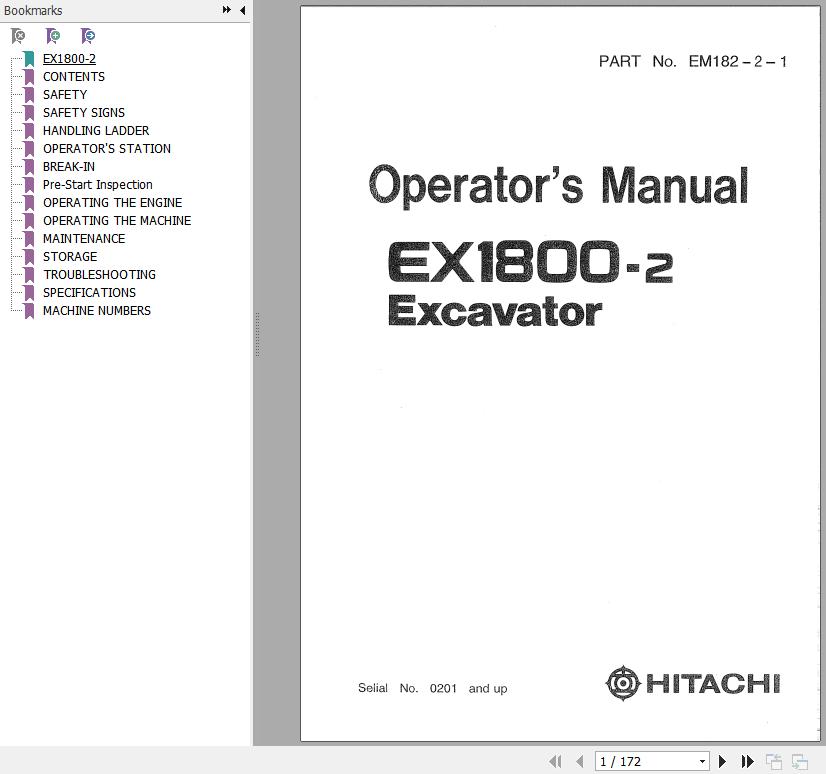Click bookmark icon beside MAINTENANCE
Image resolution: width=826 pixels, height=774 pixels.
29,239
